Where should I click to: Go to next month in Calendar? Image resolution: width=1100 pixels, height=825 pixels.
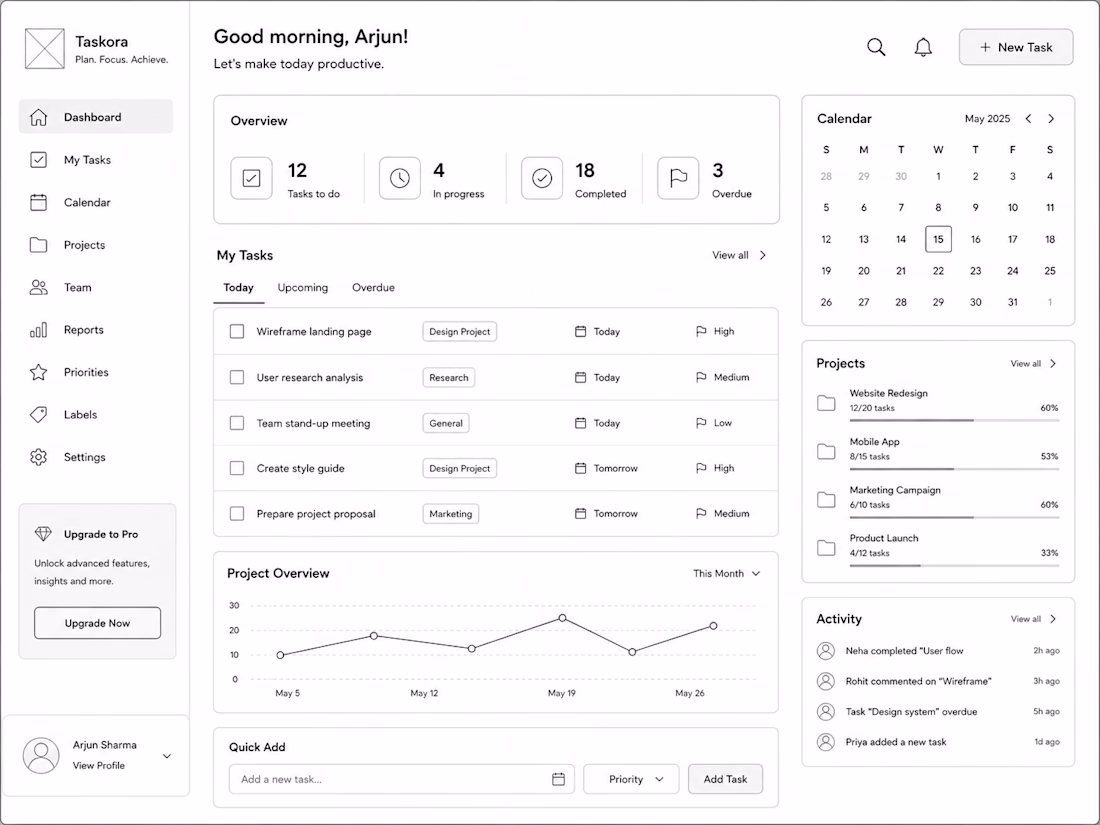tap(1051, 119)
